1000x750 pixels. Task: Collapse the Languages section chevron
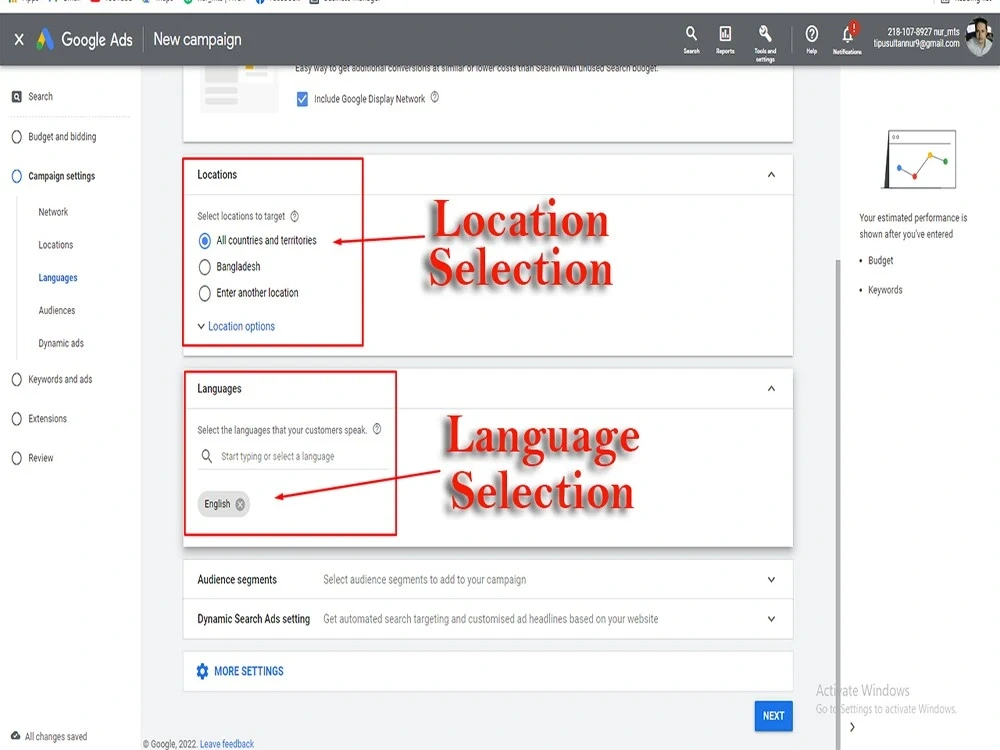pyautogui.click(x=771, y=388)
